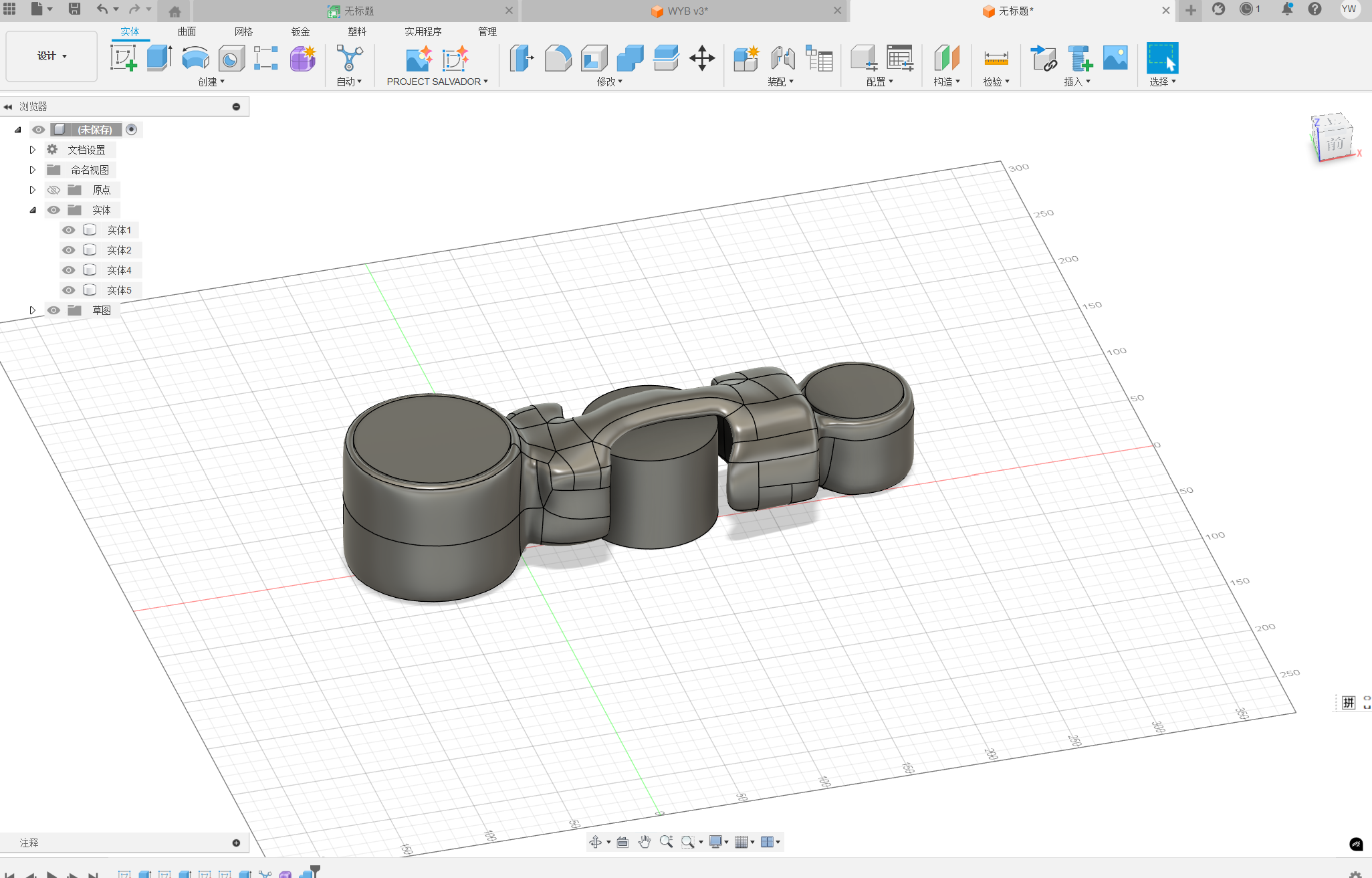Viewport: 1372px width, 878px height.
Task: Expand the 命名视图 tree node
Action: (32, 170)
